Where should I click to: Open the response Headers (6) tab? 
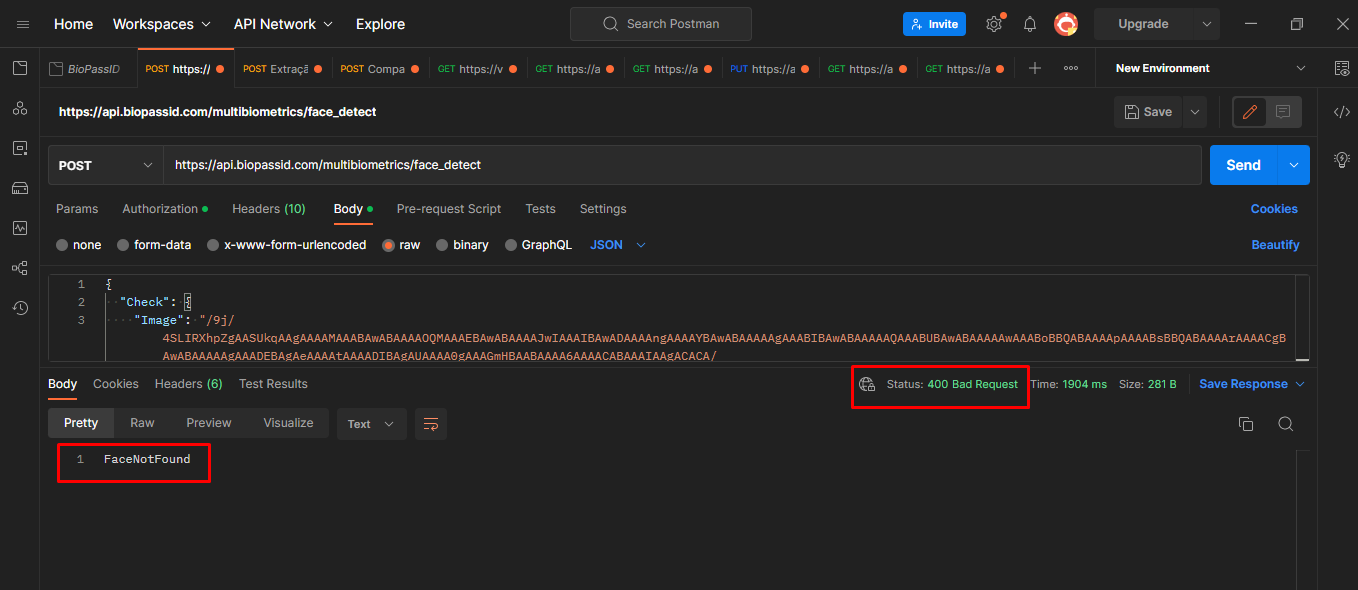click(x=188, y=384)
